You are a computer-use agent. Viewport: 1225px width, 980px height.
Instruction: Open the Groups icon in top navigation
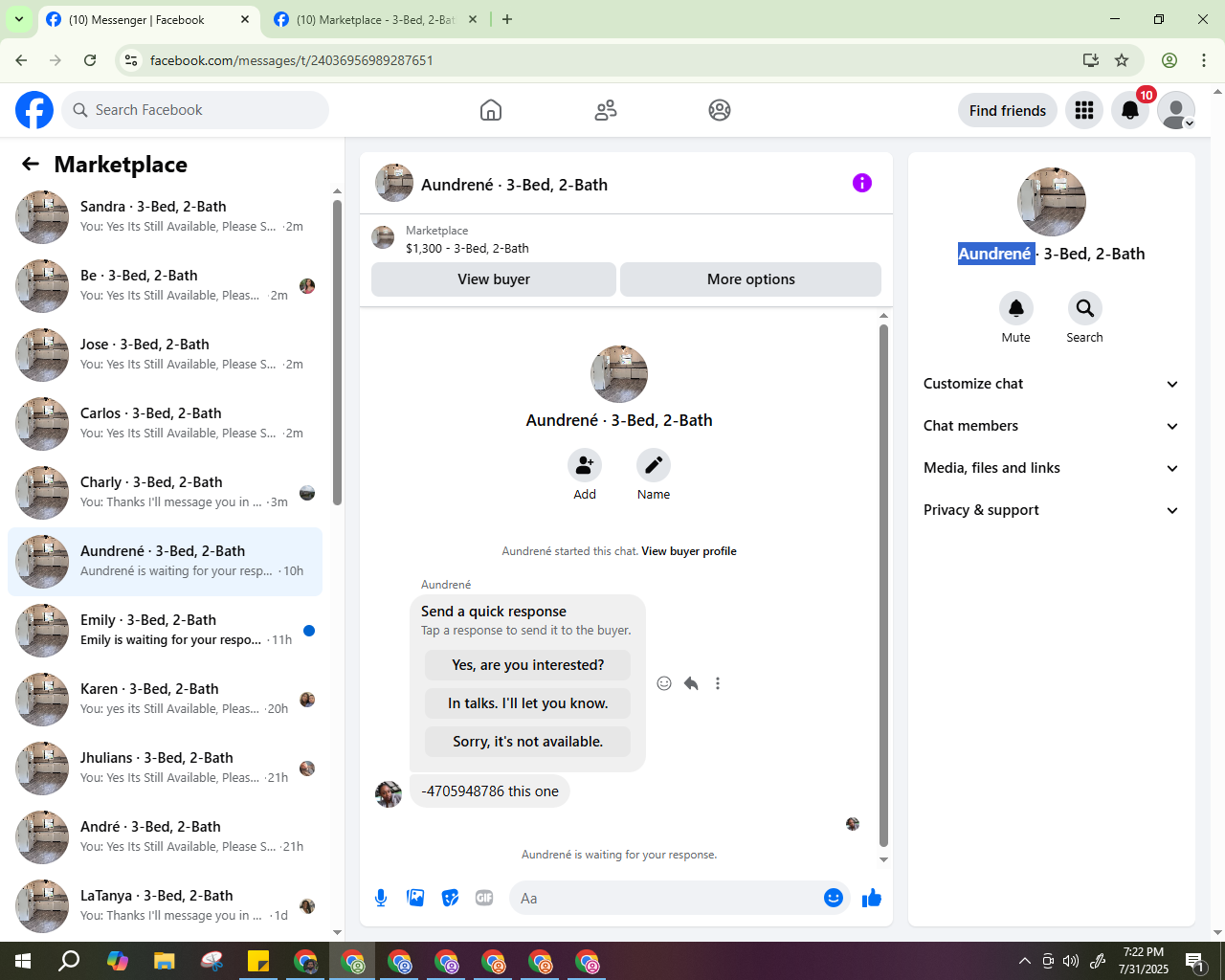tap(720, 110)
